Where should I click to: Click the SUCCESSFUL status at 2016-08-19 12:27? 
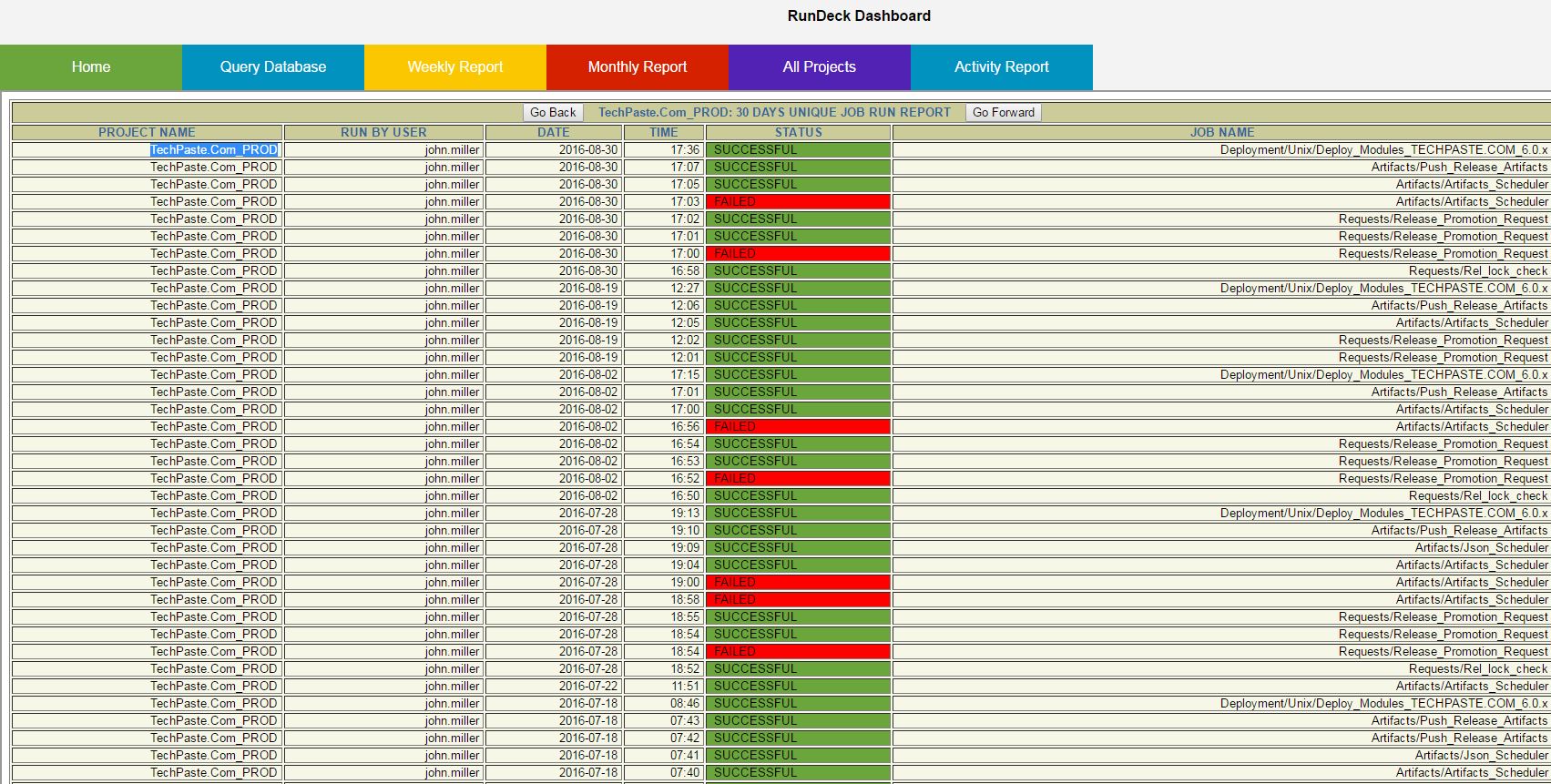coord(798,289)
